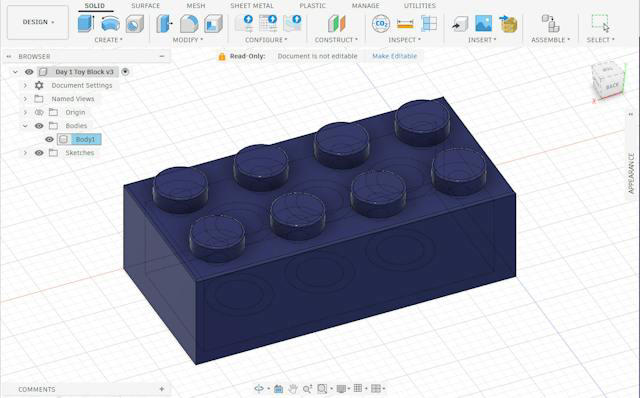Click the Zoom Window fit icon

[322, 389]
